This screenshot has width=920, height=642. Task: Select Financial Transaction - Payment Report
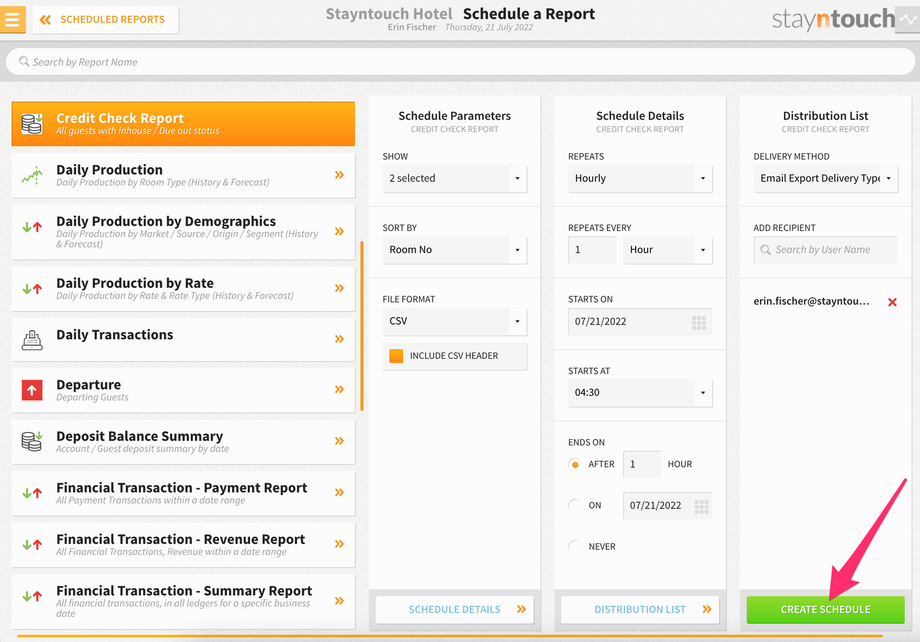pos(183,494)
